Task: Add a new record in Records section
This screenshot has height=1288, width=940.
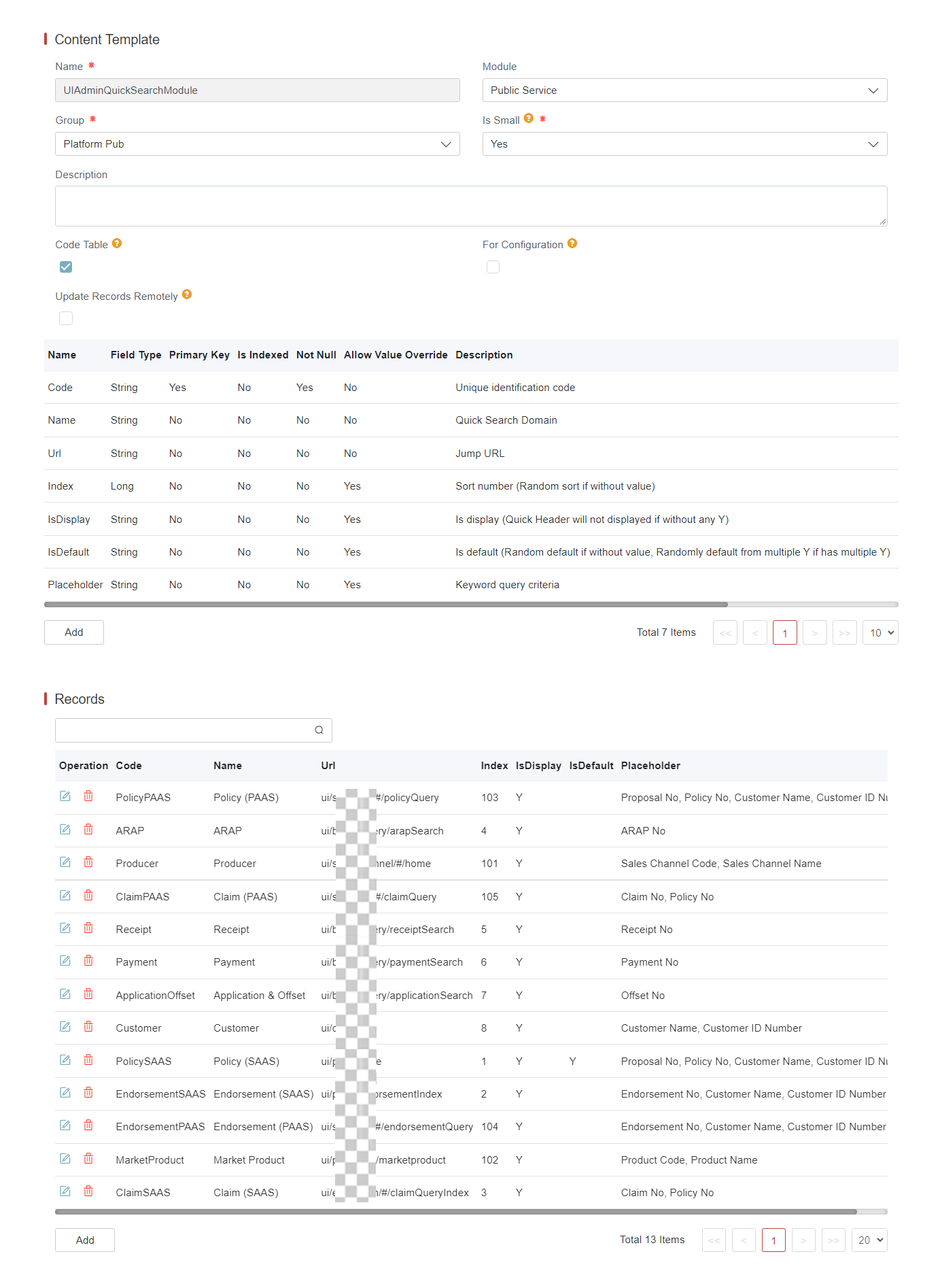Action: pos(85,1240)
